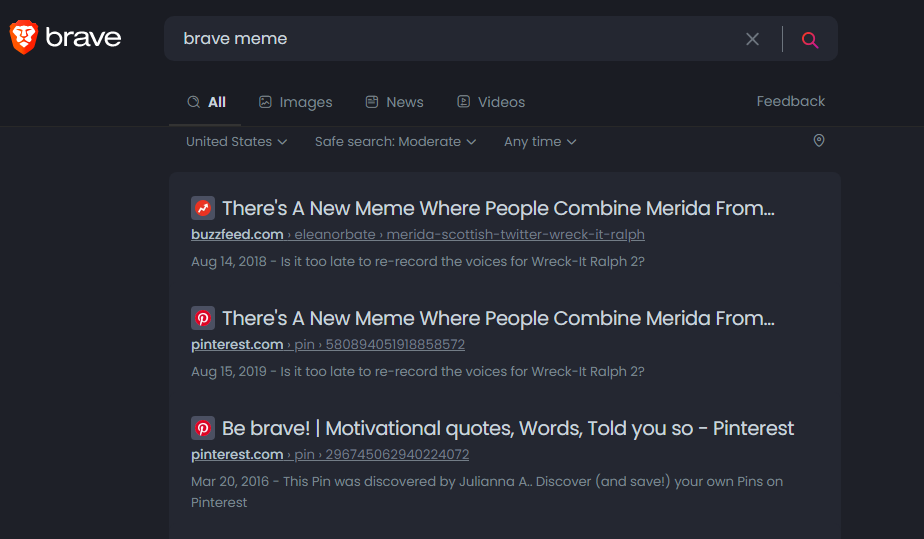
Task: Switch to the Images tab
Action: click(296, 102)
